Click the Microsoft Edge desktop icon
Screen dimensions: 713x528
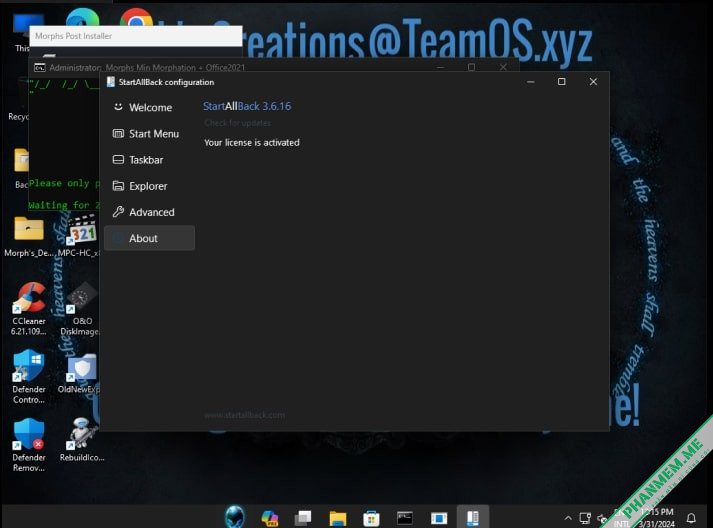point(82,16)
